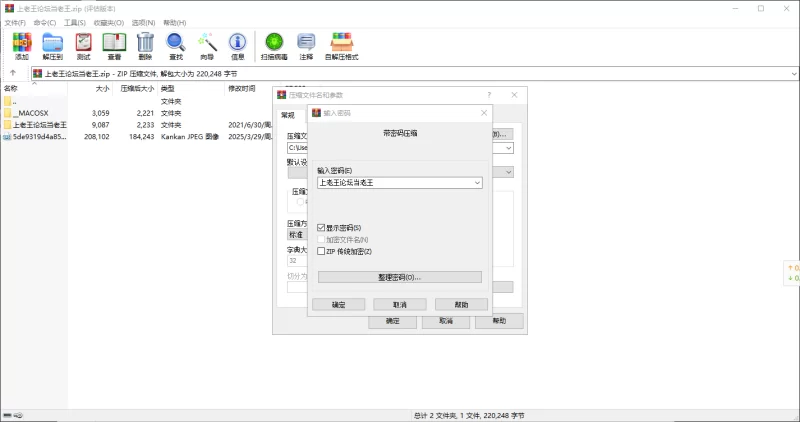
Task: Click the 整理密码(O)... button
Action: pos(399,277)
